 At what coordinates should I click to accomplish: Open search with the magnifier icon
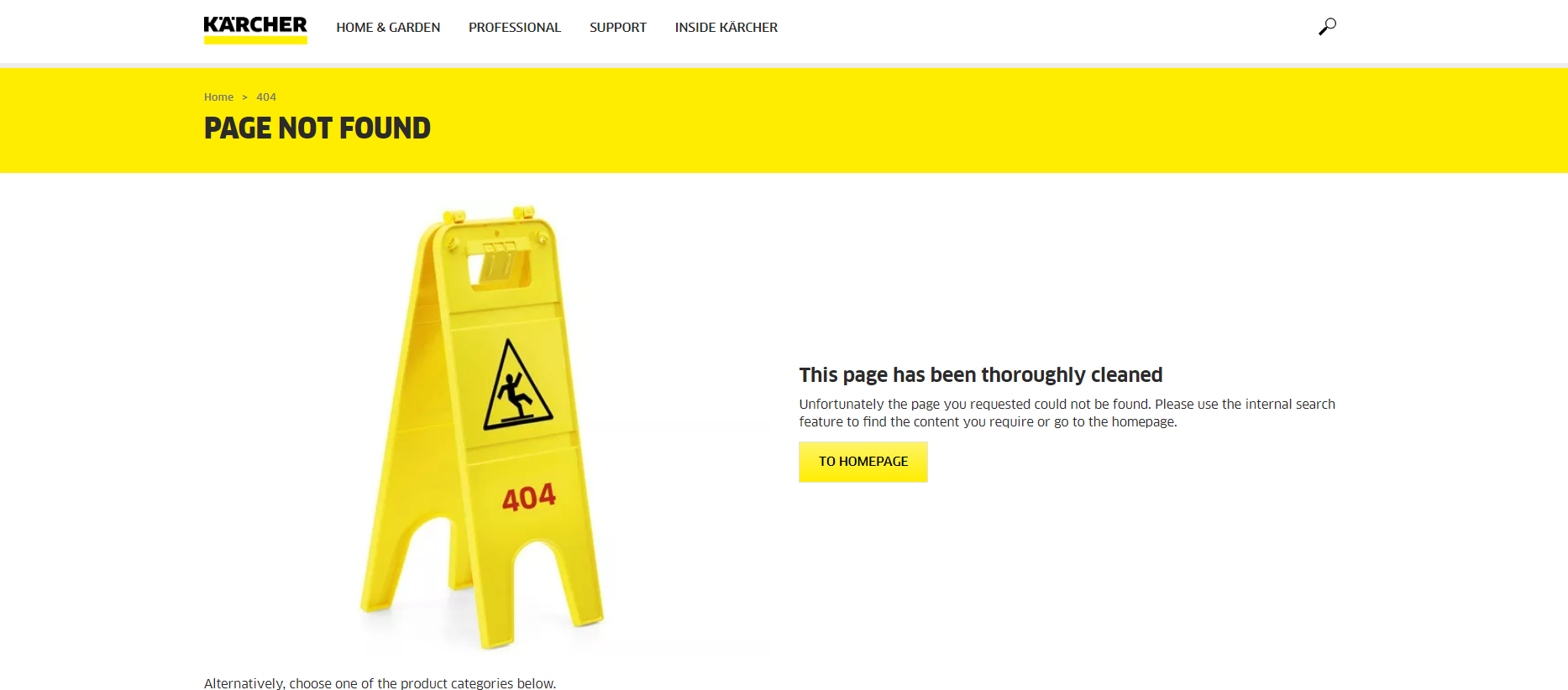point(1327,27)
